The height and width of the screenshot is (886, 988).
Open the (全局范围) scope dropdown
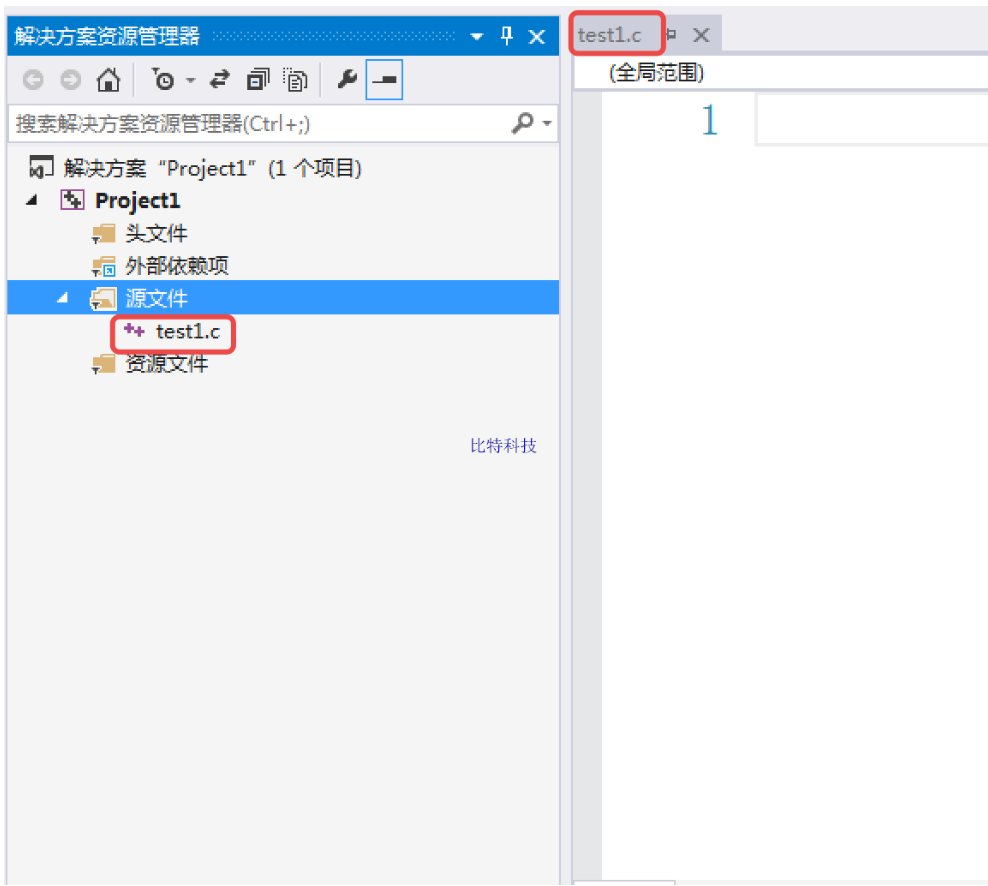(656, 72)
